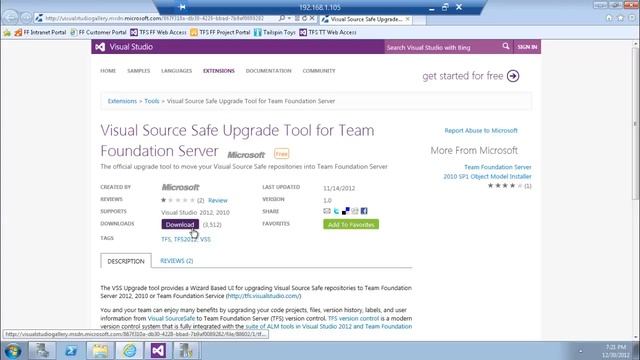The width and height of the screenshot is (640, 360).
Task: Click the add to favorites bar star icon
Action: pos(7,32)
